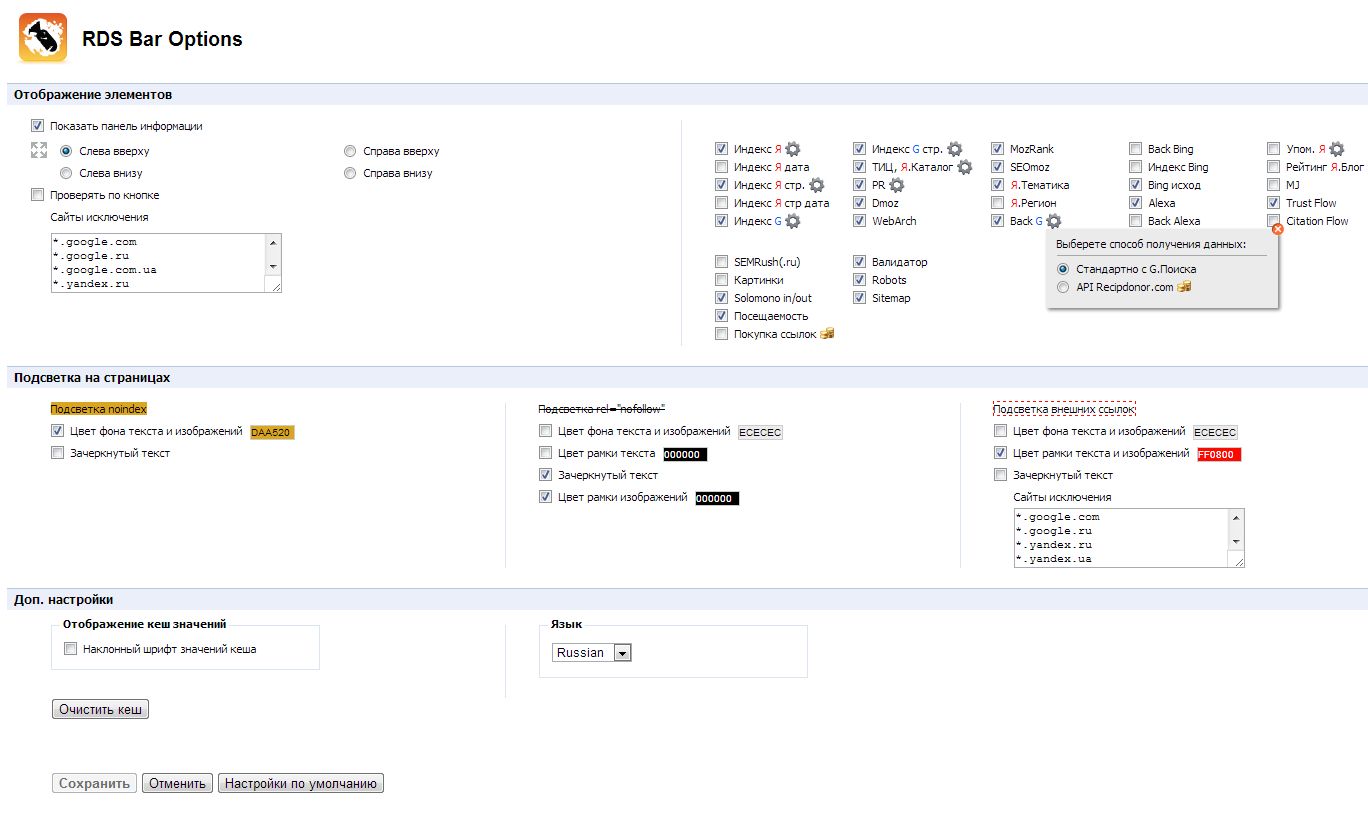Screen dimensions: 1368x817
Task: Select 'Слева внизу' panel position
Action: [x=67, y=173]
